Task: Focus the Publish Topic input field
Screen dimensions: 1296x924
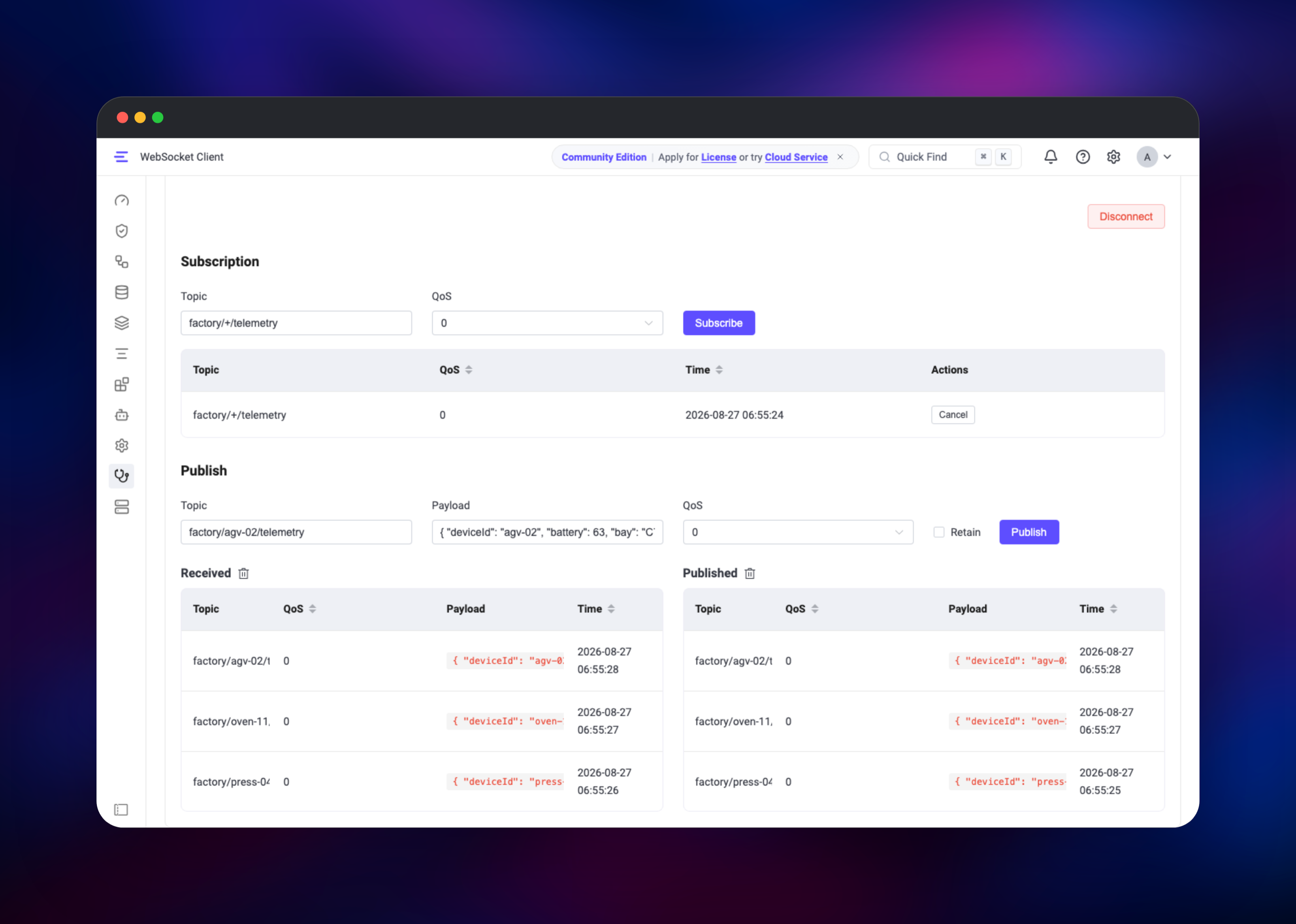Action: [296, 532]
